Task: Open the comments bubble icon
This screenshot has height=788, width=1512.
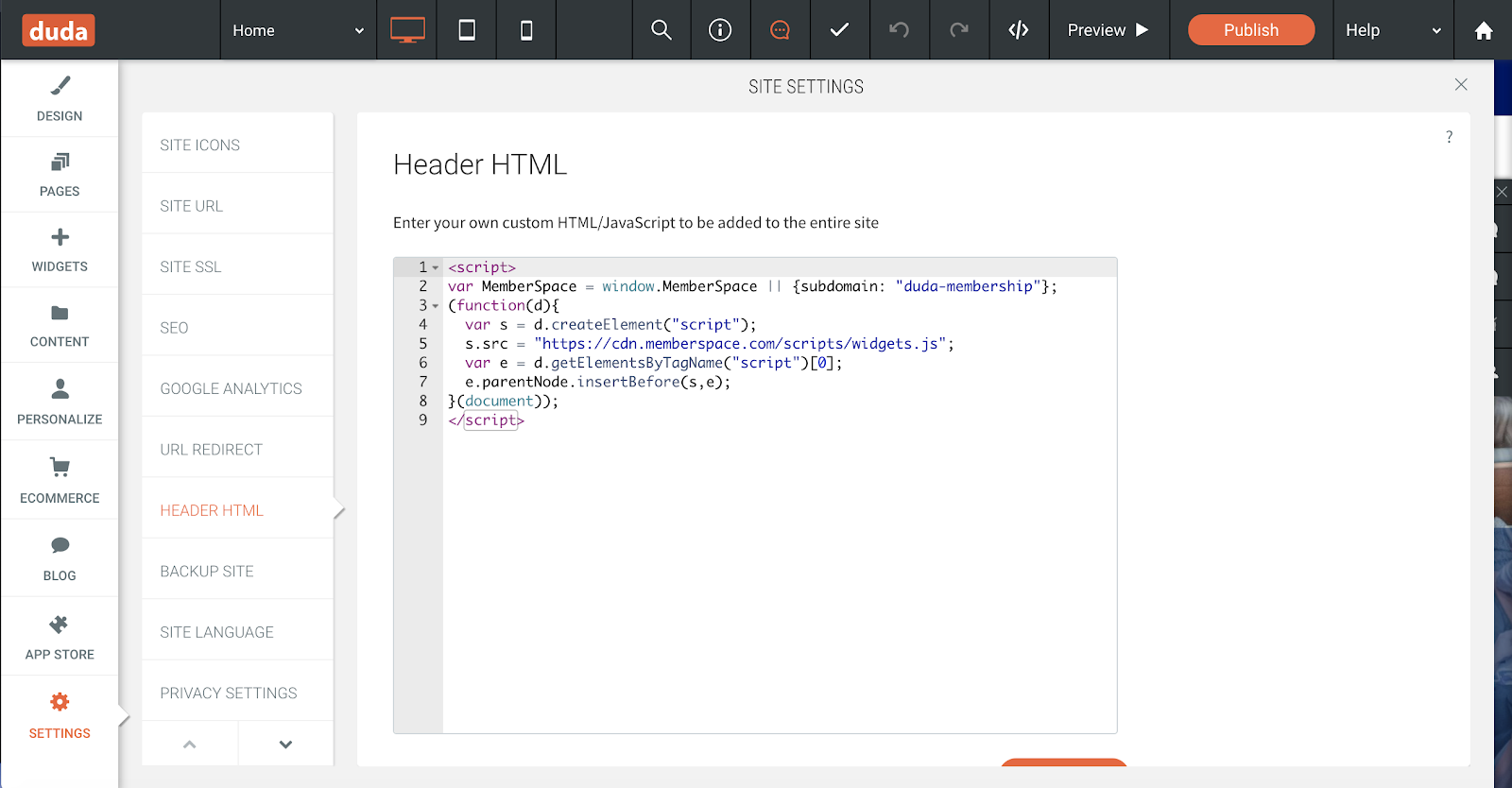Action: pyautogui.click(x=780, y=30)
